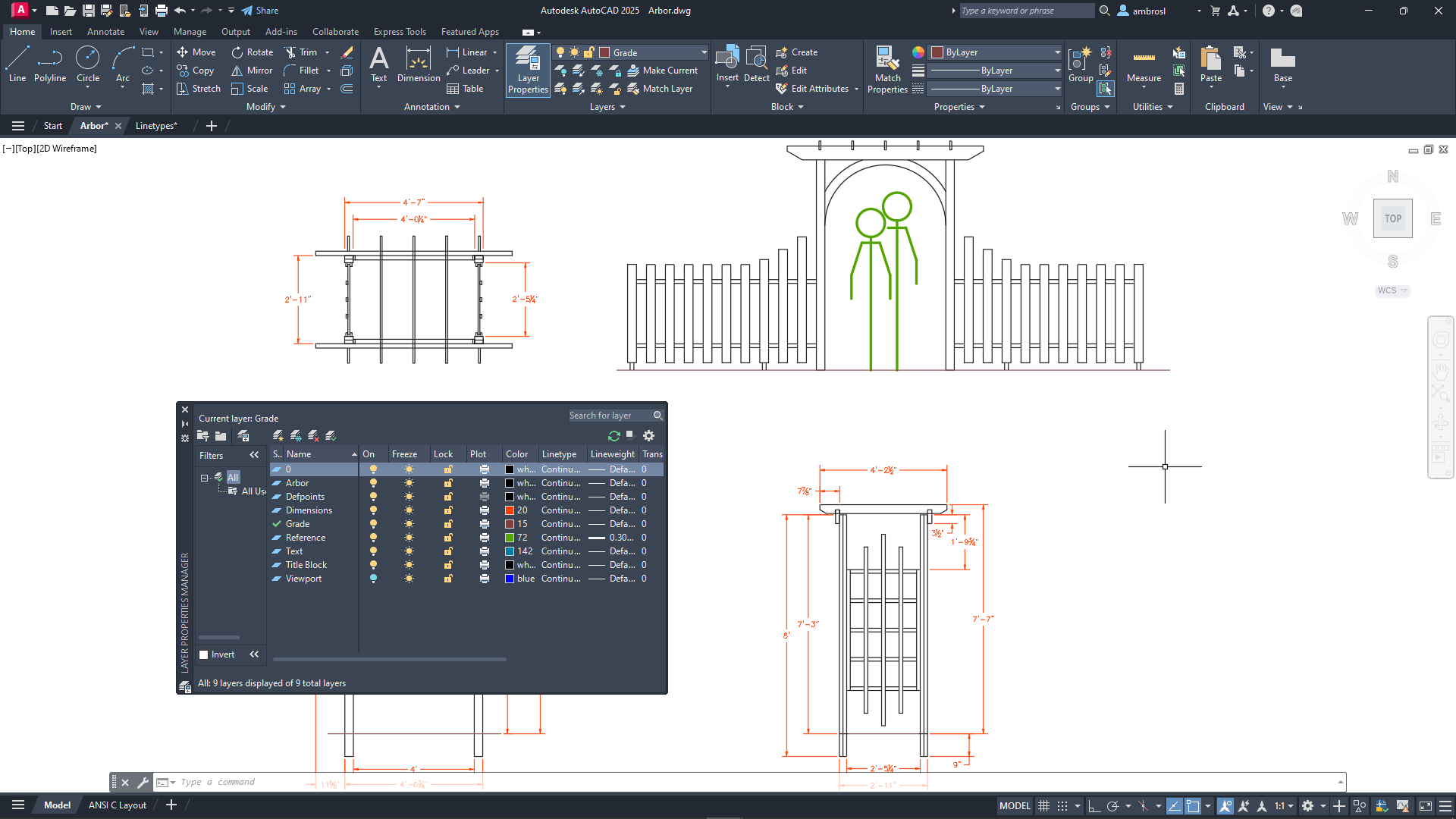The width and height of the screenshot is (1456, 819).
Task: Enable the Invert filter checkbox
Action: (203, 654)
